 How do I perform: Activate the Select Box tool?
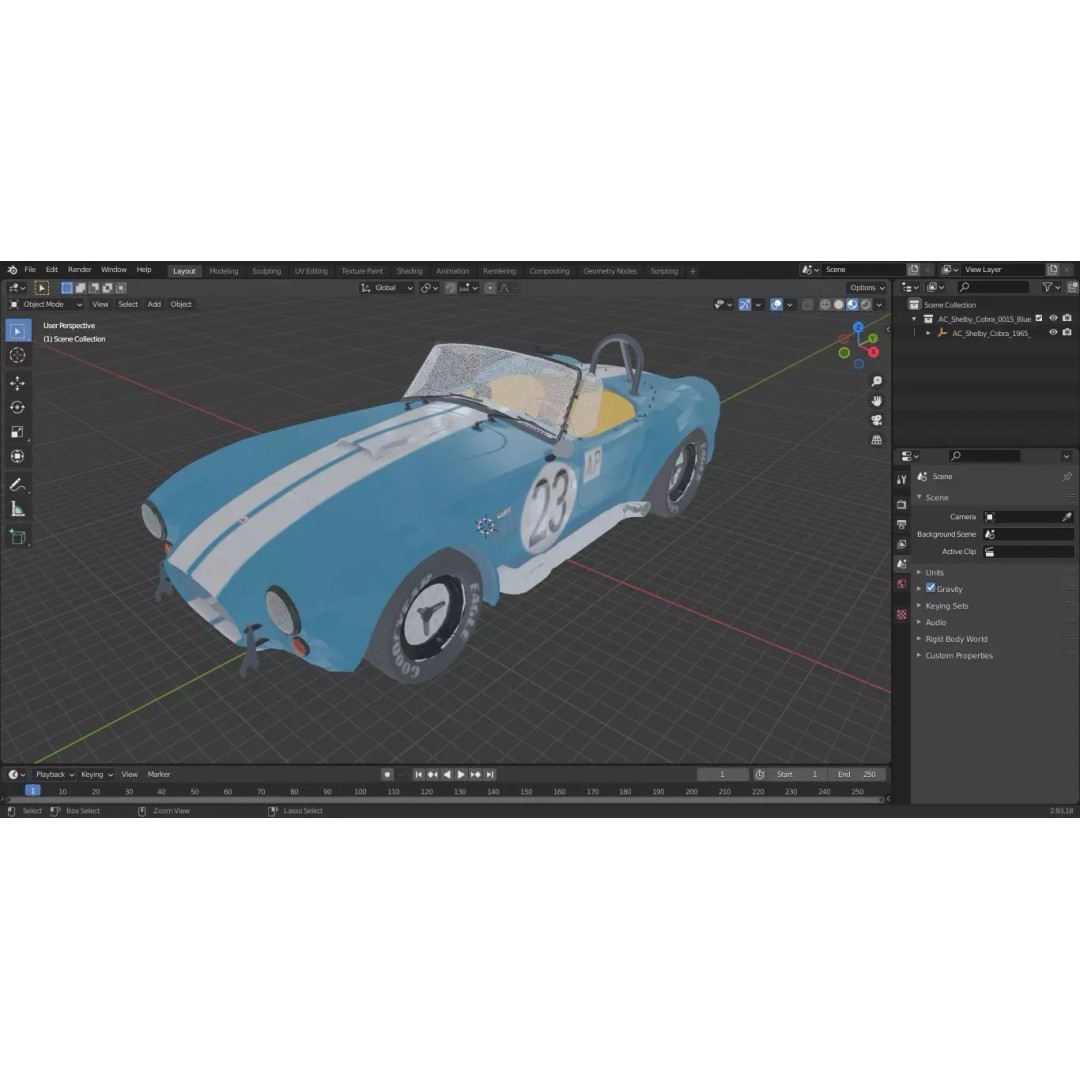17,331
